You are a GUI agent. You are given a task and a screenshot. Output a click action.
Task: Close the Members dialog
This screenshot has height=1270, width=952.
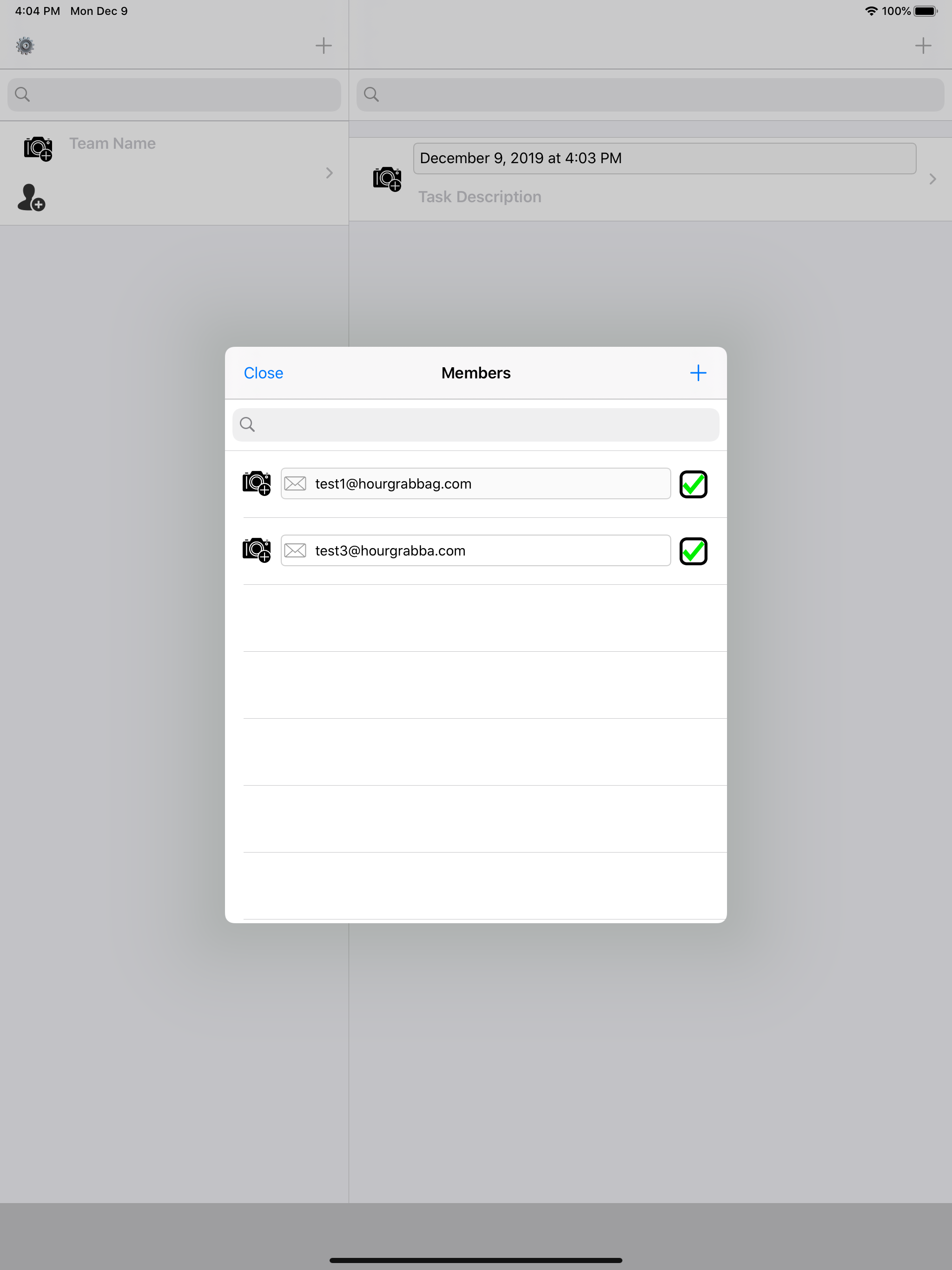click(x=264, y=373)
